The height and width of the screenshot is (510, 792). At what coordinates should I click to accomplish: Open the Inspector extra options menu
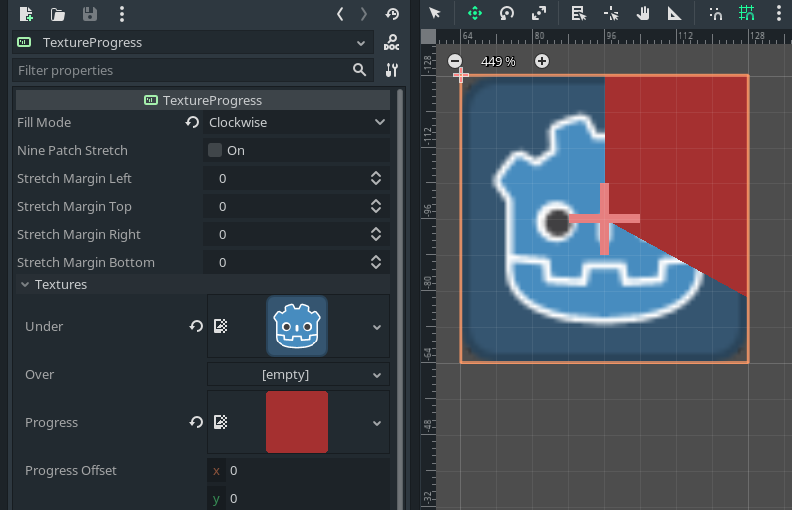tap(122, 14)
